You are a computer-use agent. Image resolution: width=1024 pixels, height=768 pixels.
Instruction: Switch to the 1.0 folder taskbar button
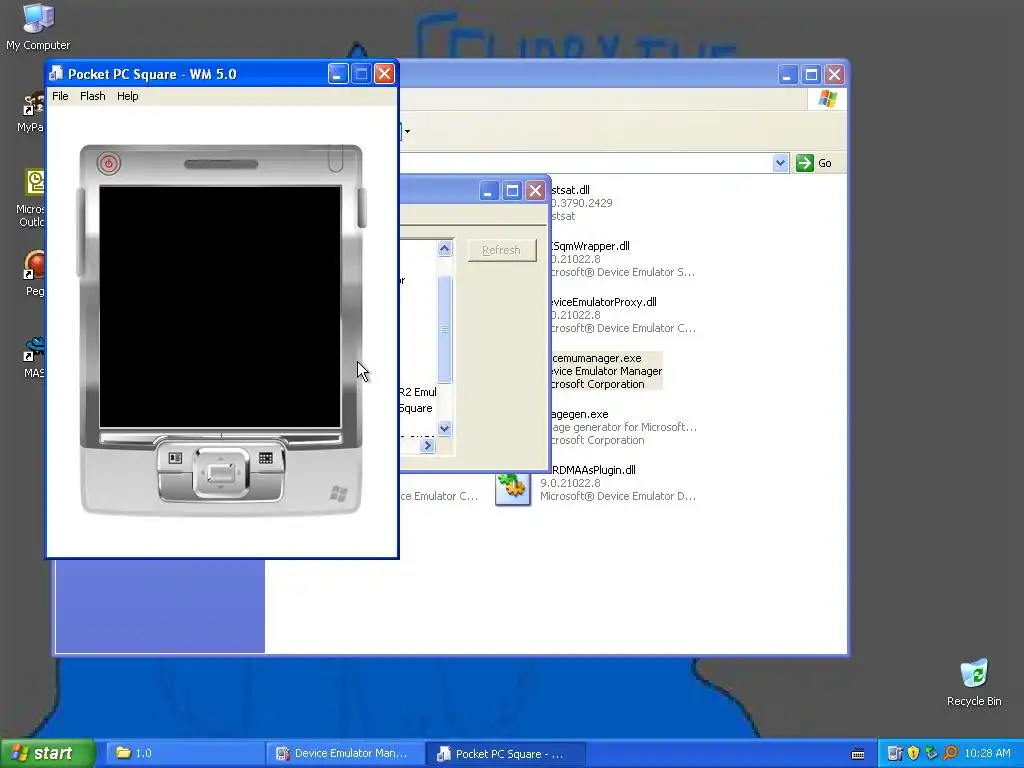(x=185, y=753)
